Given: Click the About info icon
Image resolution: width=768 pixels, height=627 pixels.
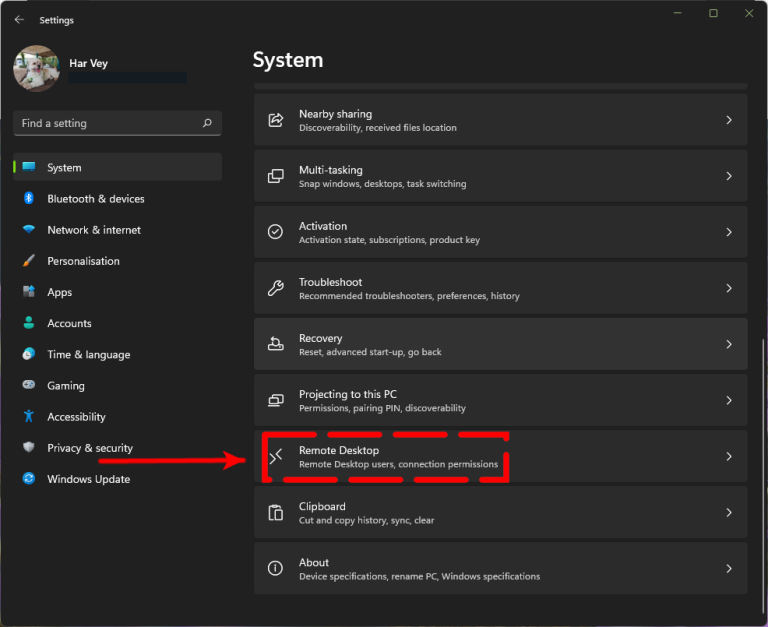Looking at the screenshot, I should (275, 568).
